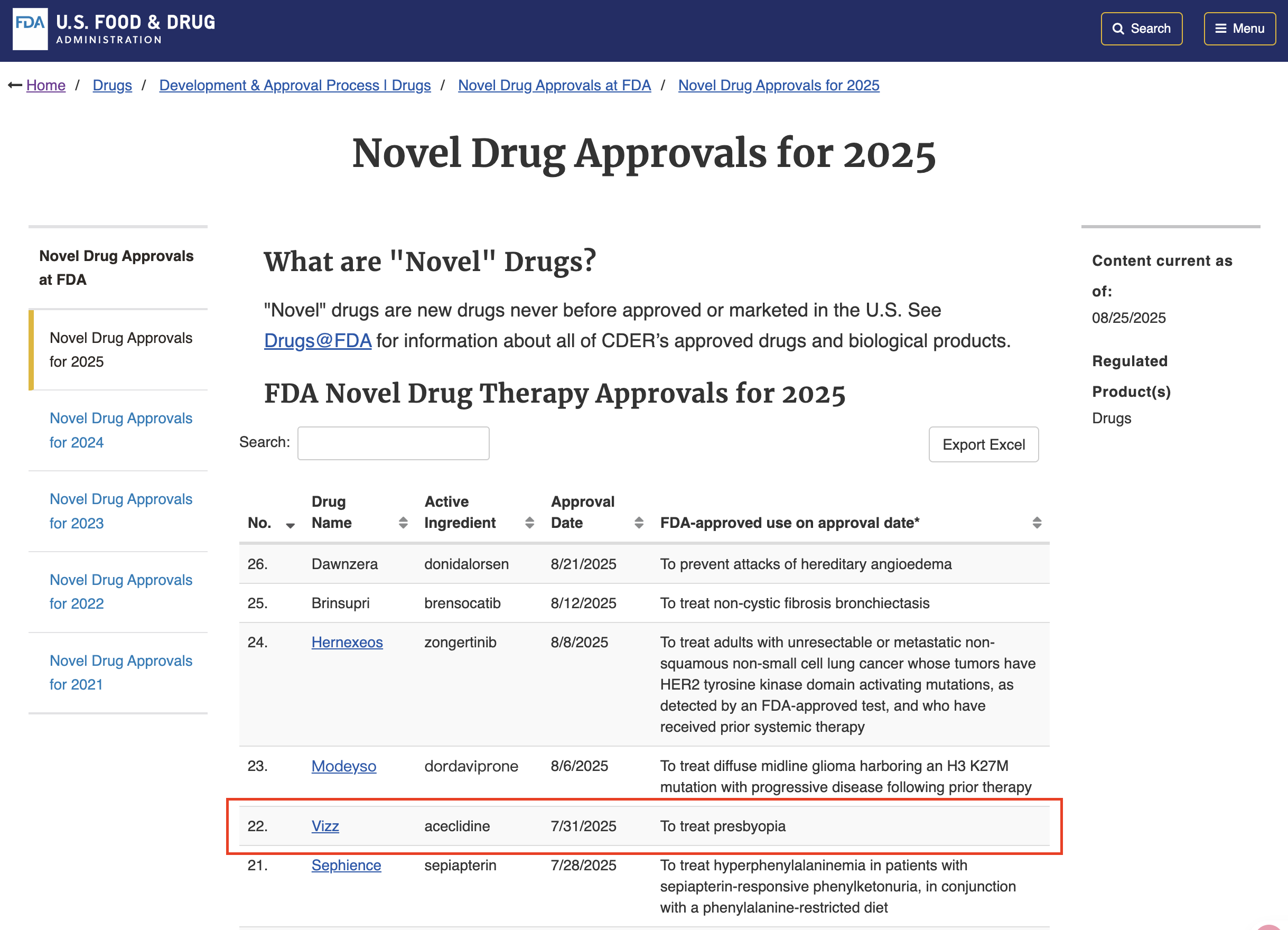
Task: Click the table Search input field
Action: 393,443
